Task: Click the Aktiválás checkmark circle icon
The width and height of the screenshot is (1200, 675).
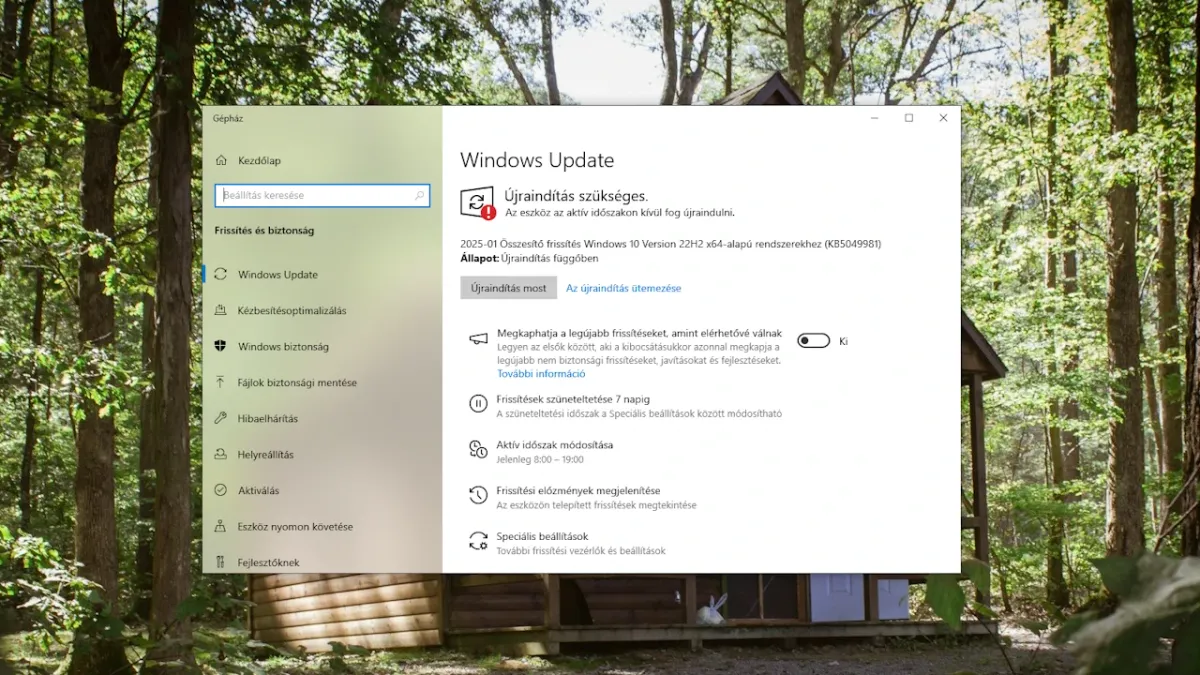Action: 220,490
